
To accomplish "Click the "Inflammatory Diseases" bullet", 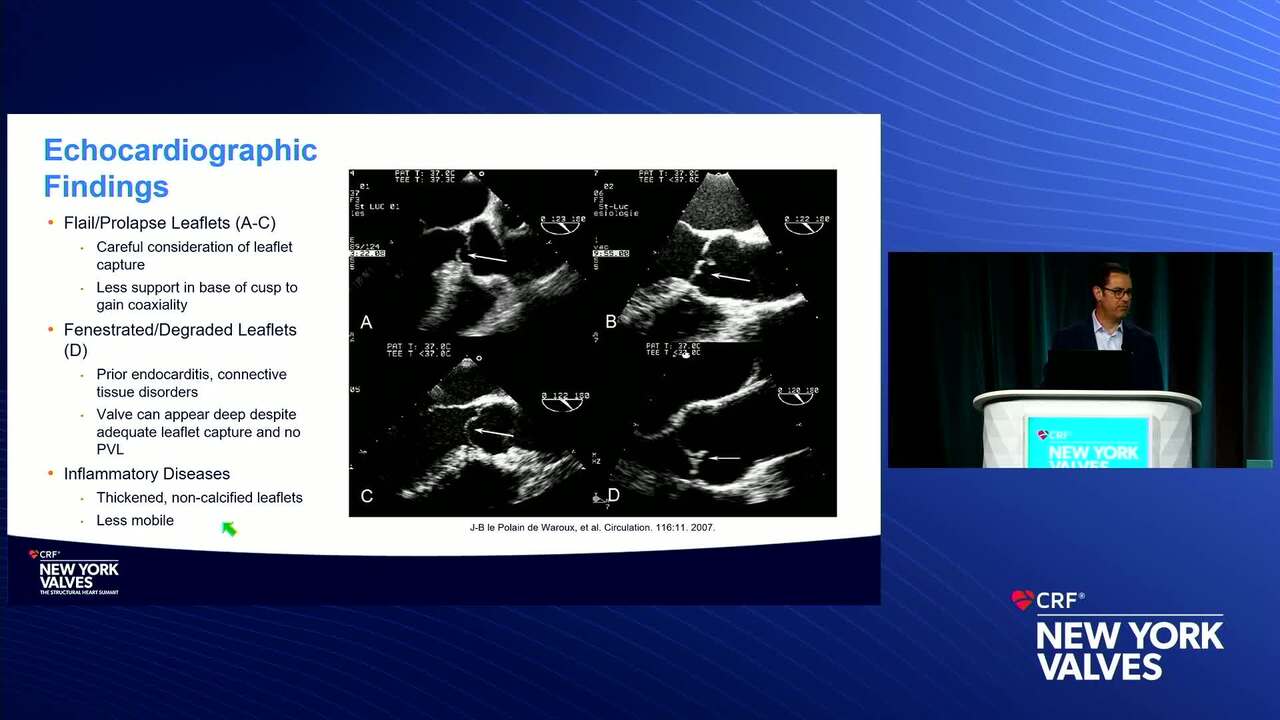I will pyautogui.click(x=147, y=474).
